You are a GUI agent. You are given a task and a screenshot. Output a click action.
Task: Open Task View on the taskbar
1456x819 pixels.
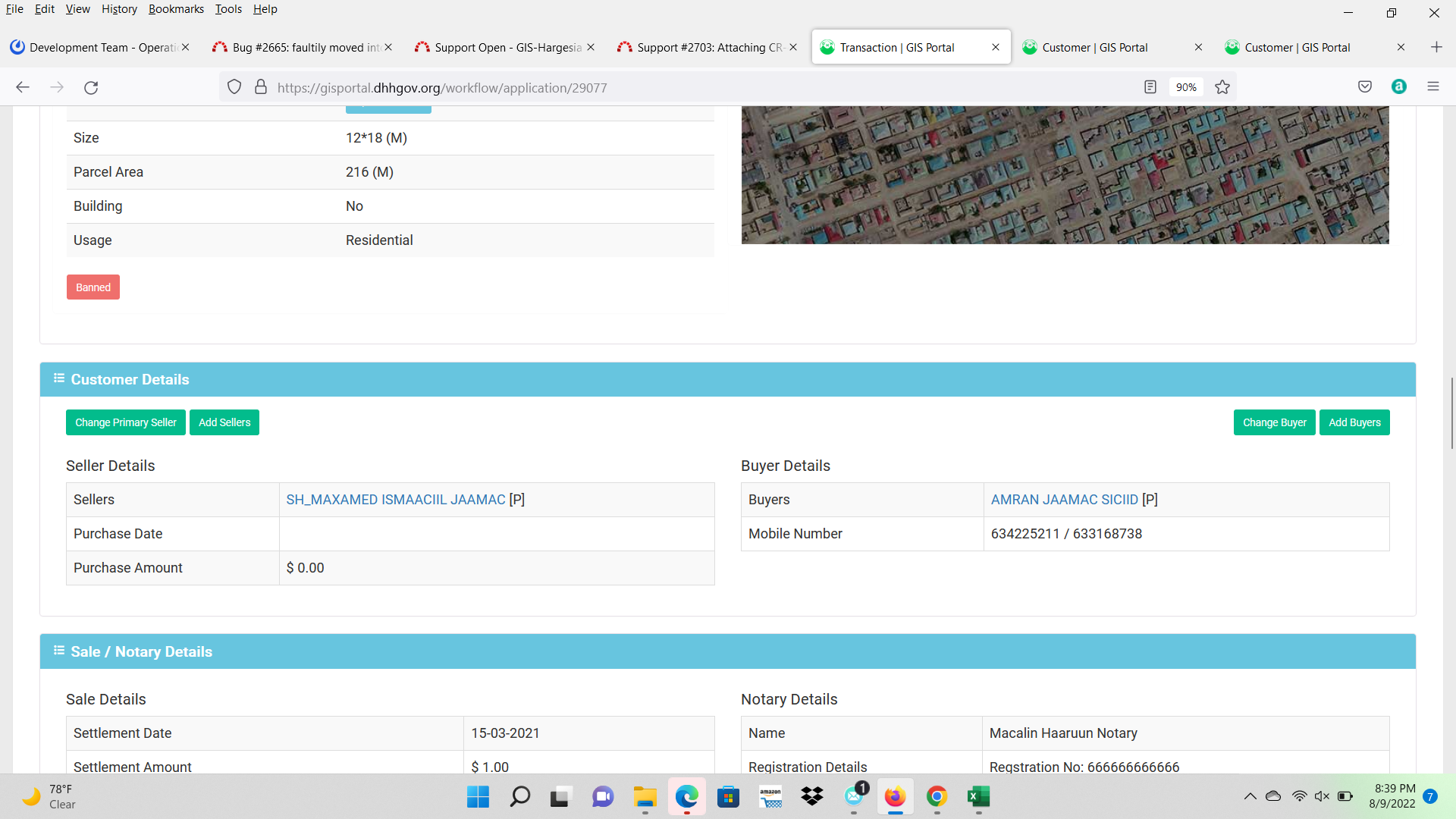pos(560,797)
